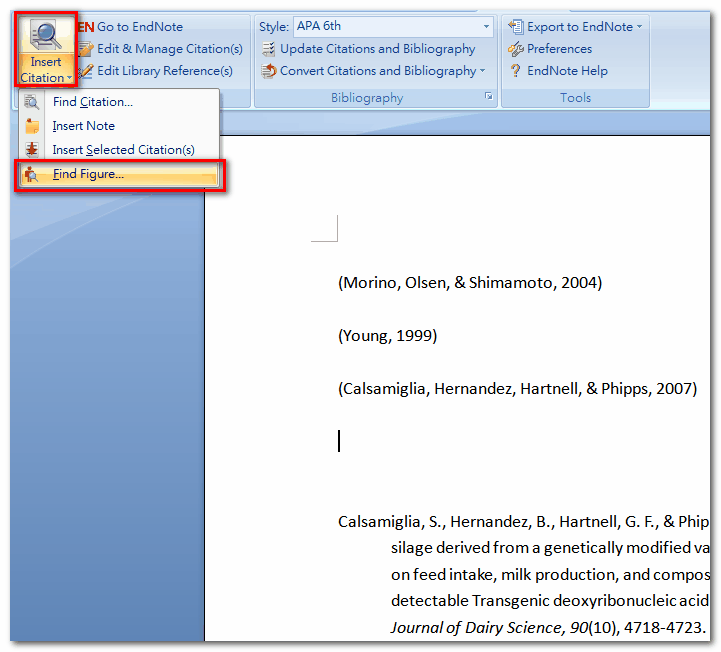721x652 pixels.
Task: Select Insert Selected Citation(s) menu item
Action: (x=119, y=149)
